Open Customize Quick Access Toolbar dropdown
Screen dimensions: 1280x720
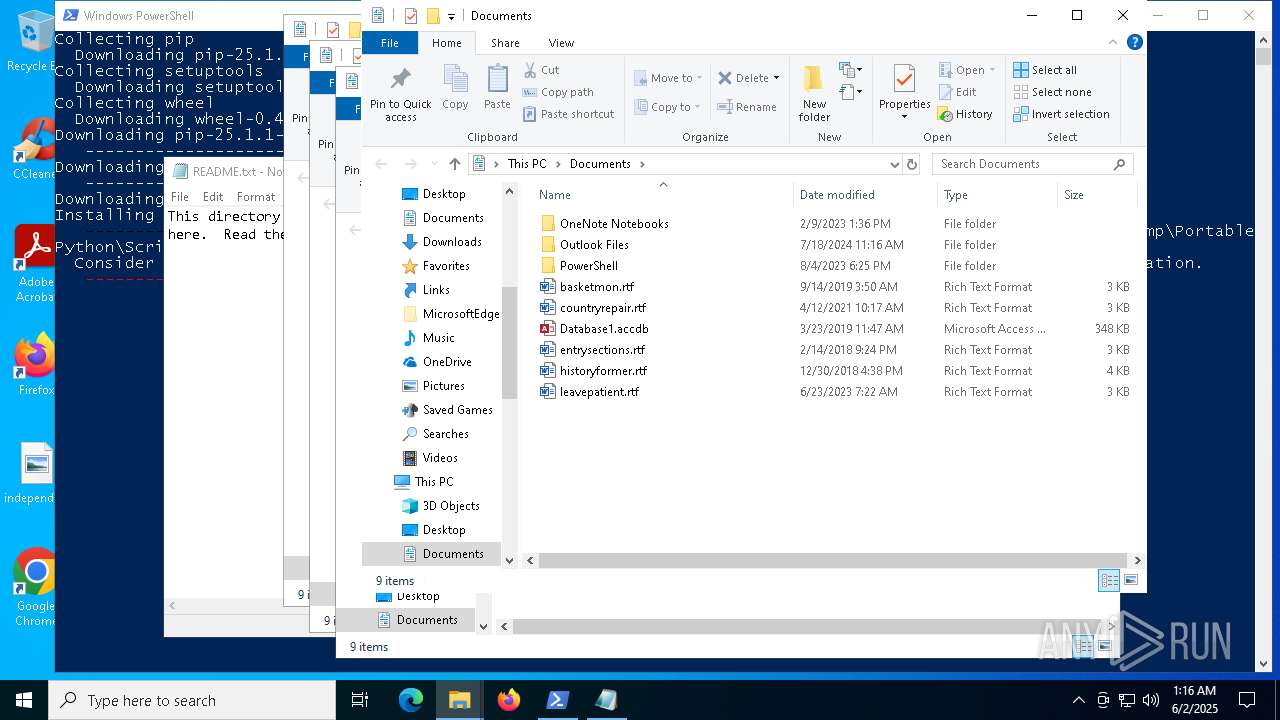pyautogui.click(x=452, y=16)
